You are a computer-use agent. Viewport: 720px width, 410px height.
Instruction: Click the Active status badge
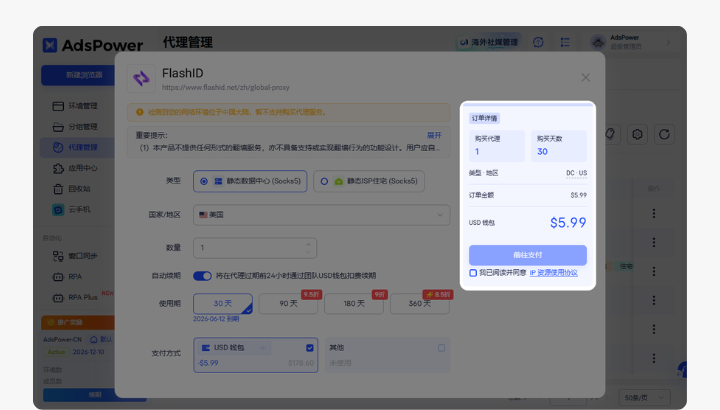[x=56, y=352]
